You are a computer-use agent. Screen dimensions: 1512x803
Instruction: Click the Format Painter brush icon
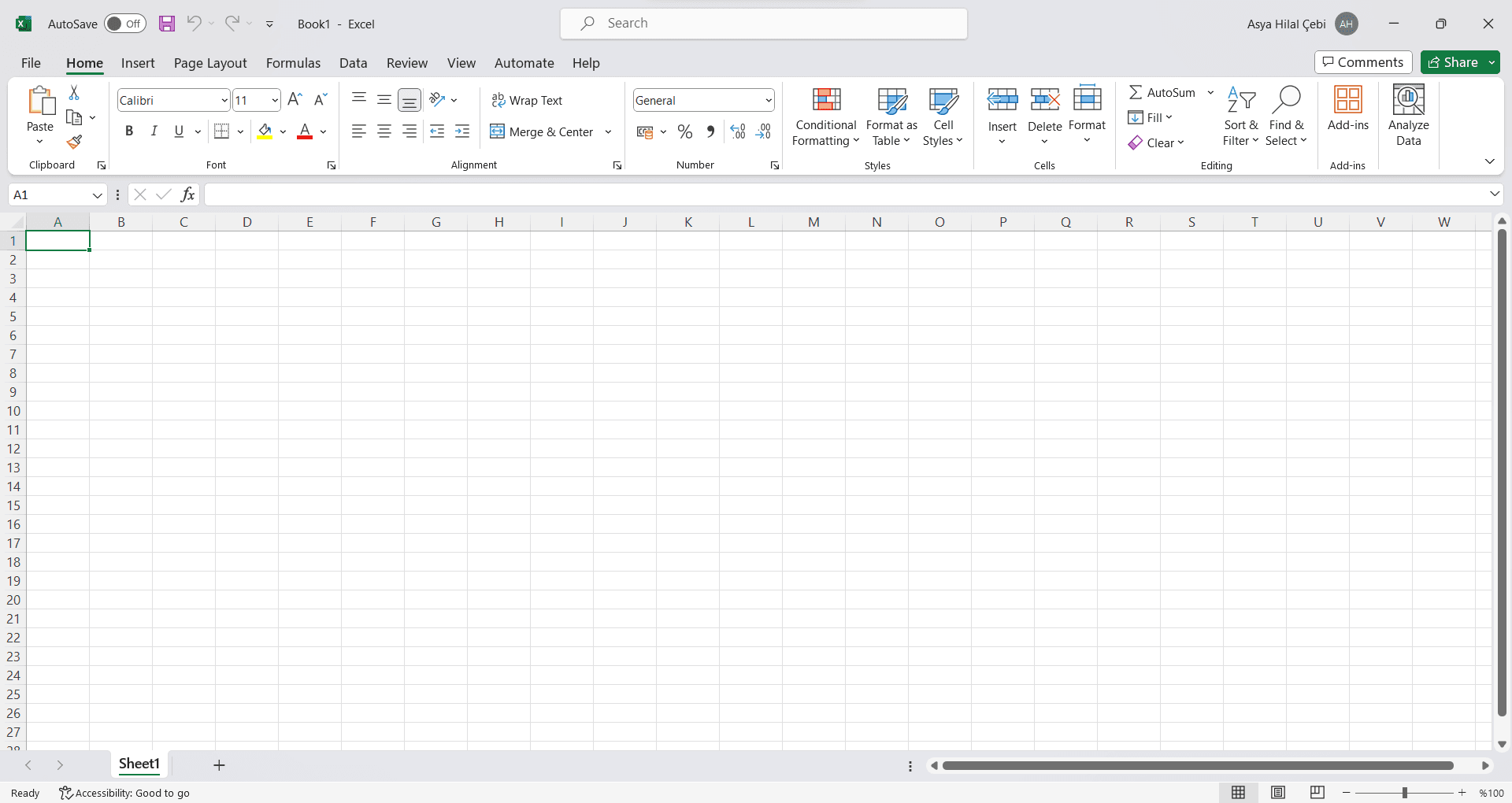point(75,142)
